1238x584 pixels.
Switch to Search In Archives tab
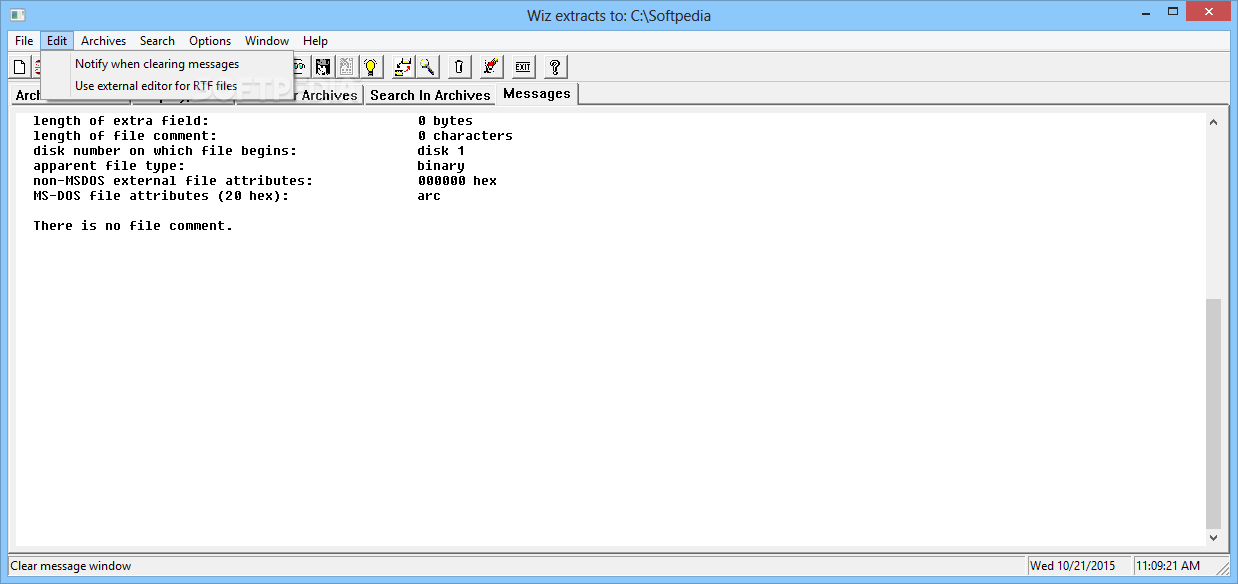click(430, 95)
